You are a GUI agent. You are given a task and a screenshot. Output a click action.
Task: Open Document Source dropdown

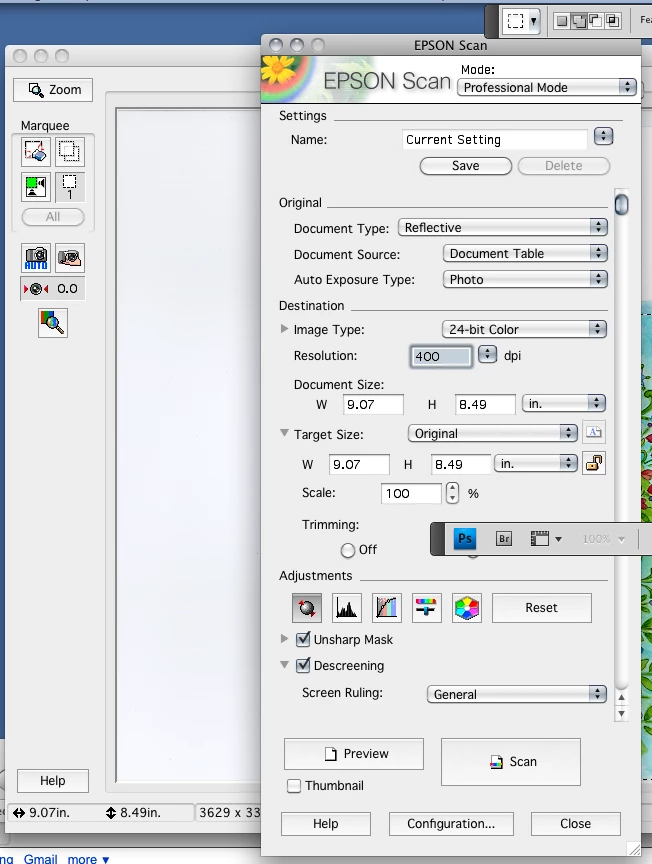pos(525,253)
